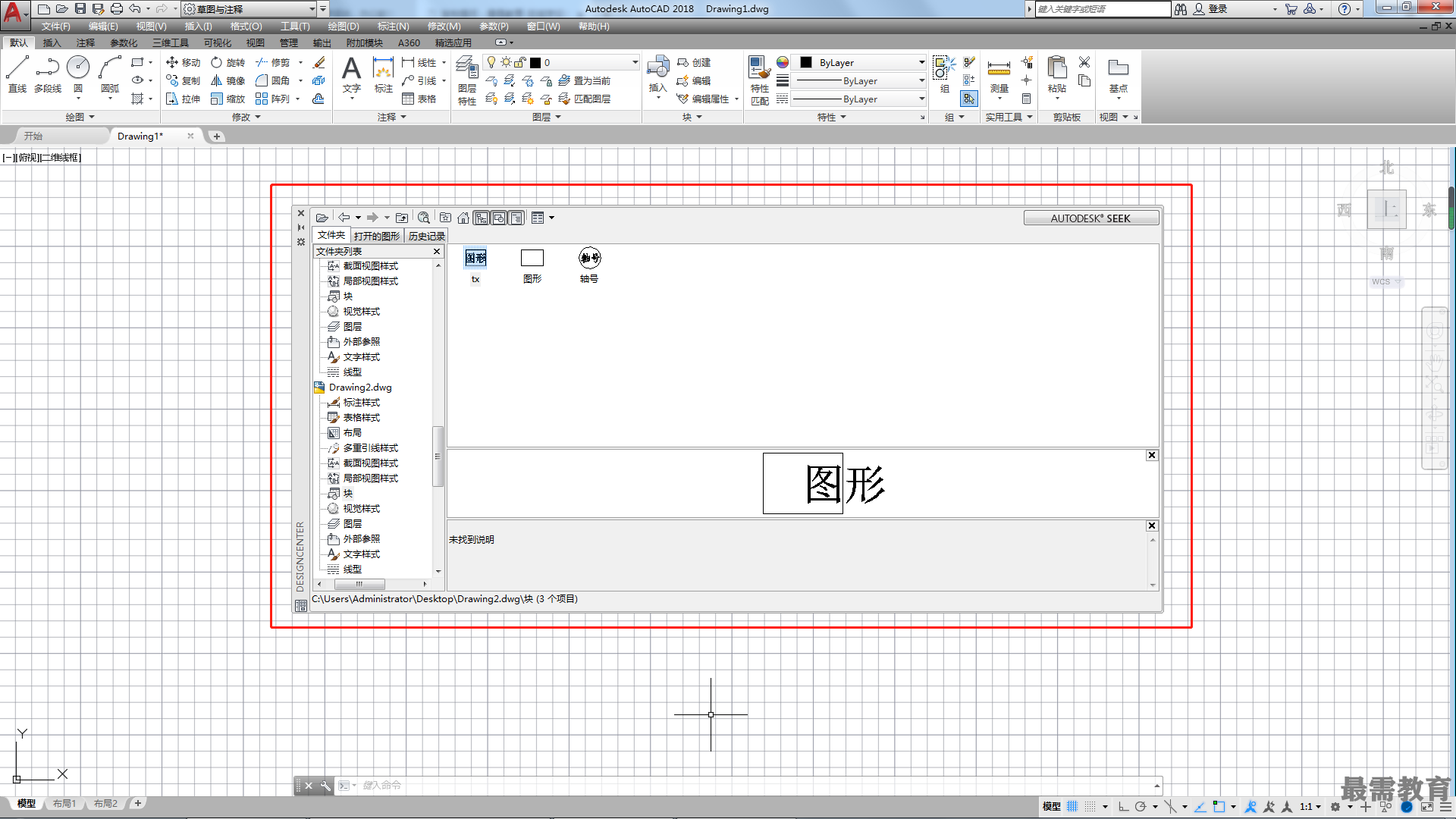Select the Circle (圆) tool
1456x819 pixels.
[78, 74]
